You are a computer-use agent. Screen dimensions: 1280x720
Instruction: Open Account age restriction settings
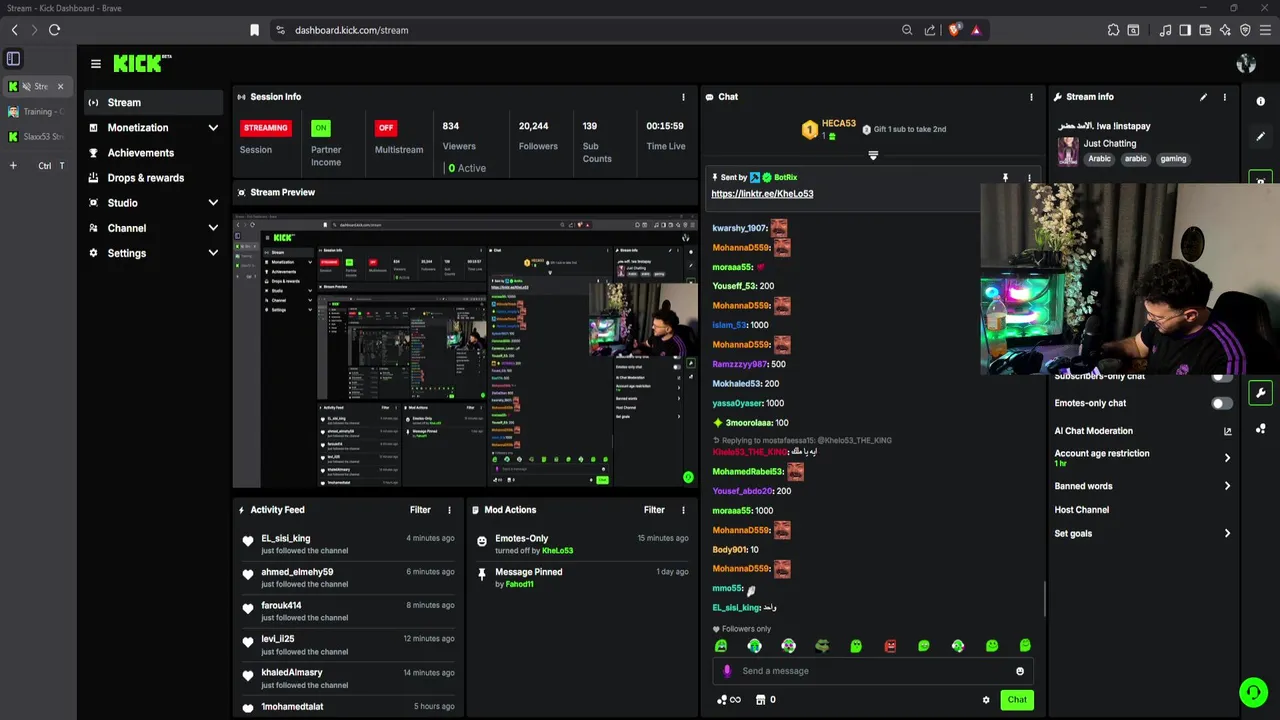tap(1143, 457)
